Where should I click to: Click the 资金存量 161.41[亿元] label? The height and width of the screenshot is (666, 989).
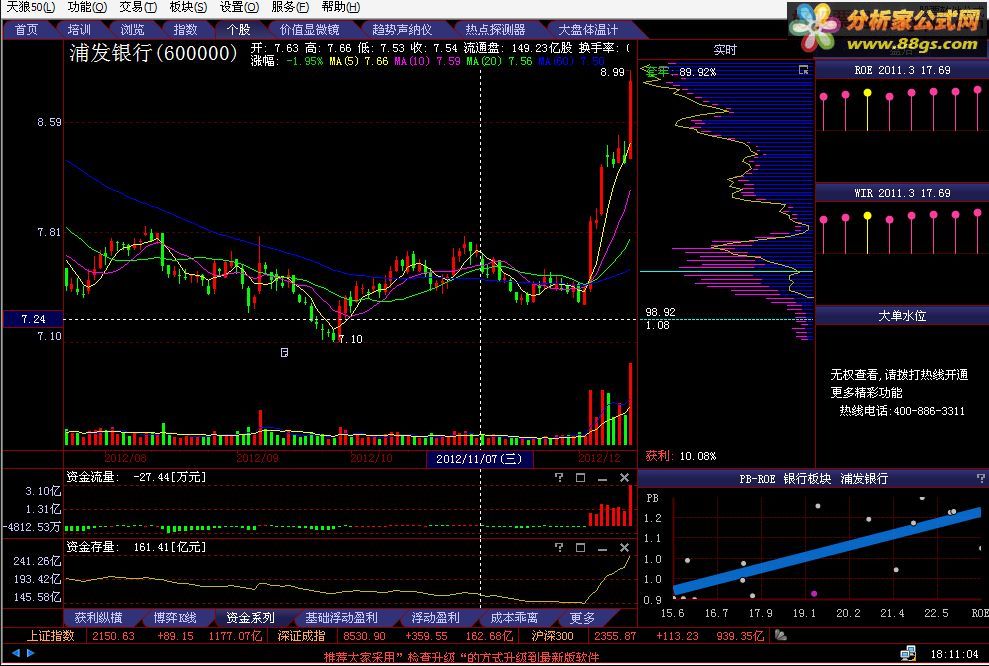pos(136,547)
